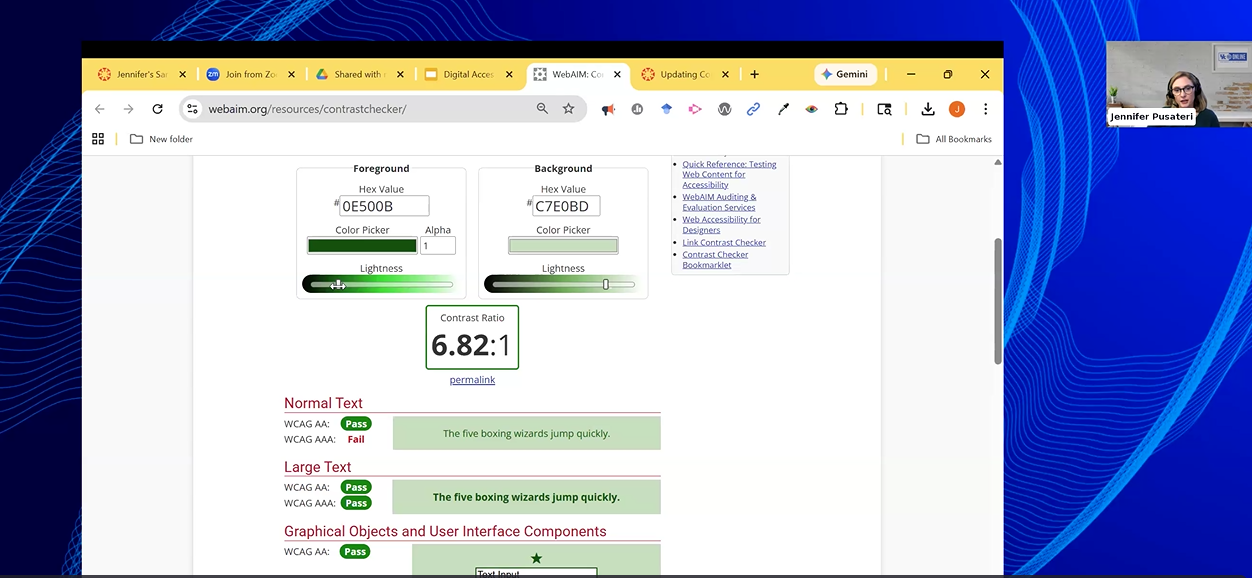Screen dimensions: 1252x578
Task: Click the megaphone extension icon
Action: click(608, 109)
